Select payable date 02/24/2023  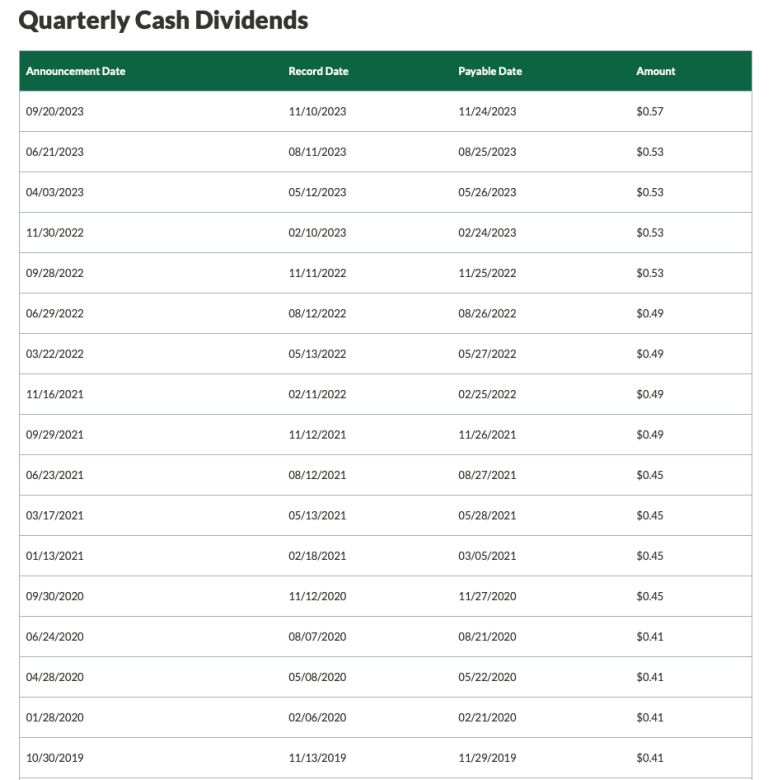tap(487, 233)
